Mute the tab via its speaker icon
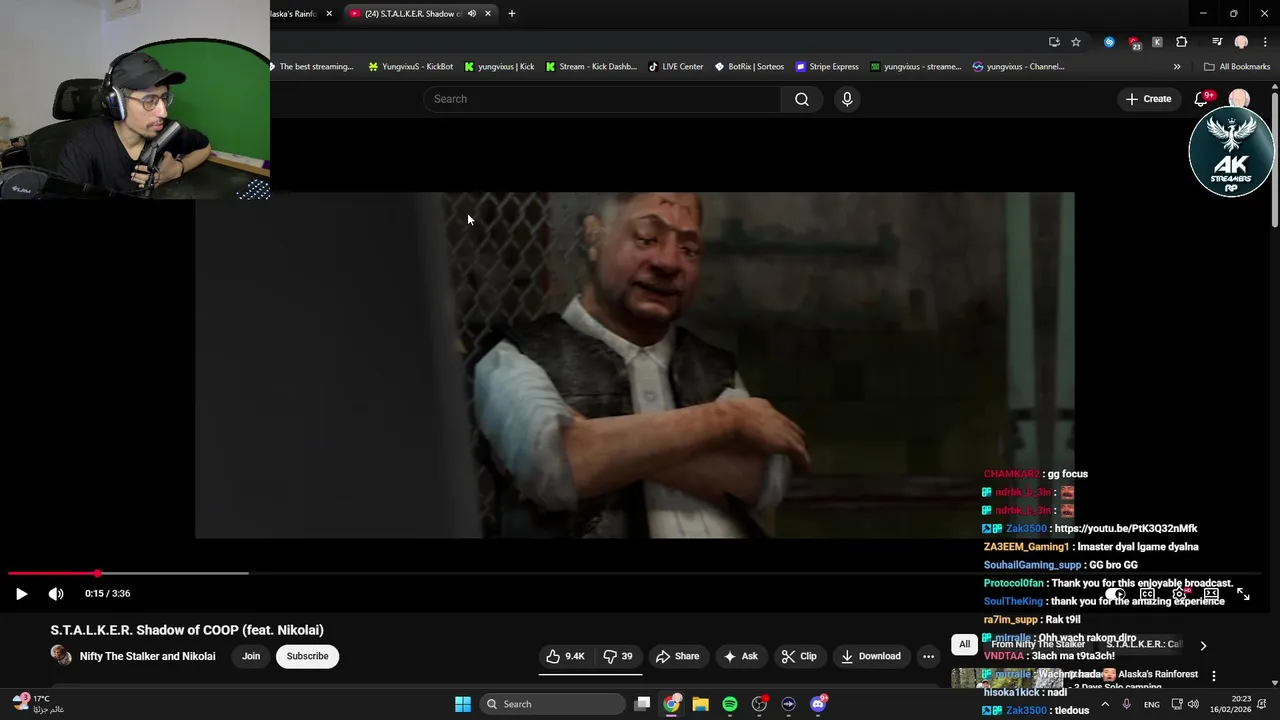Viewport: 1280px width, 720px height. tap(471, 13)
